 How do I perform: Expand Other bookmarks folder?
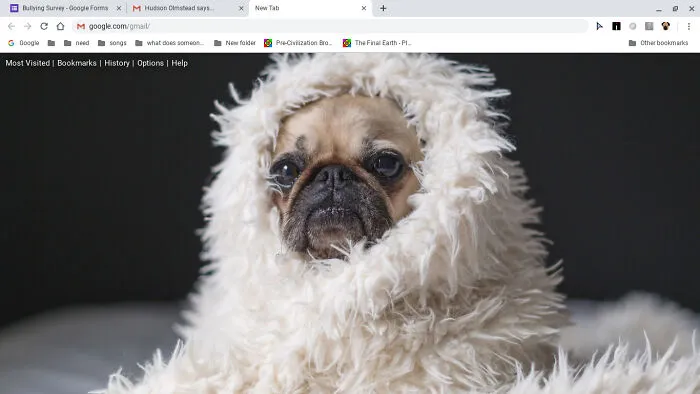(658, 43)
